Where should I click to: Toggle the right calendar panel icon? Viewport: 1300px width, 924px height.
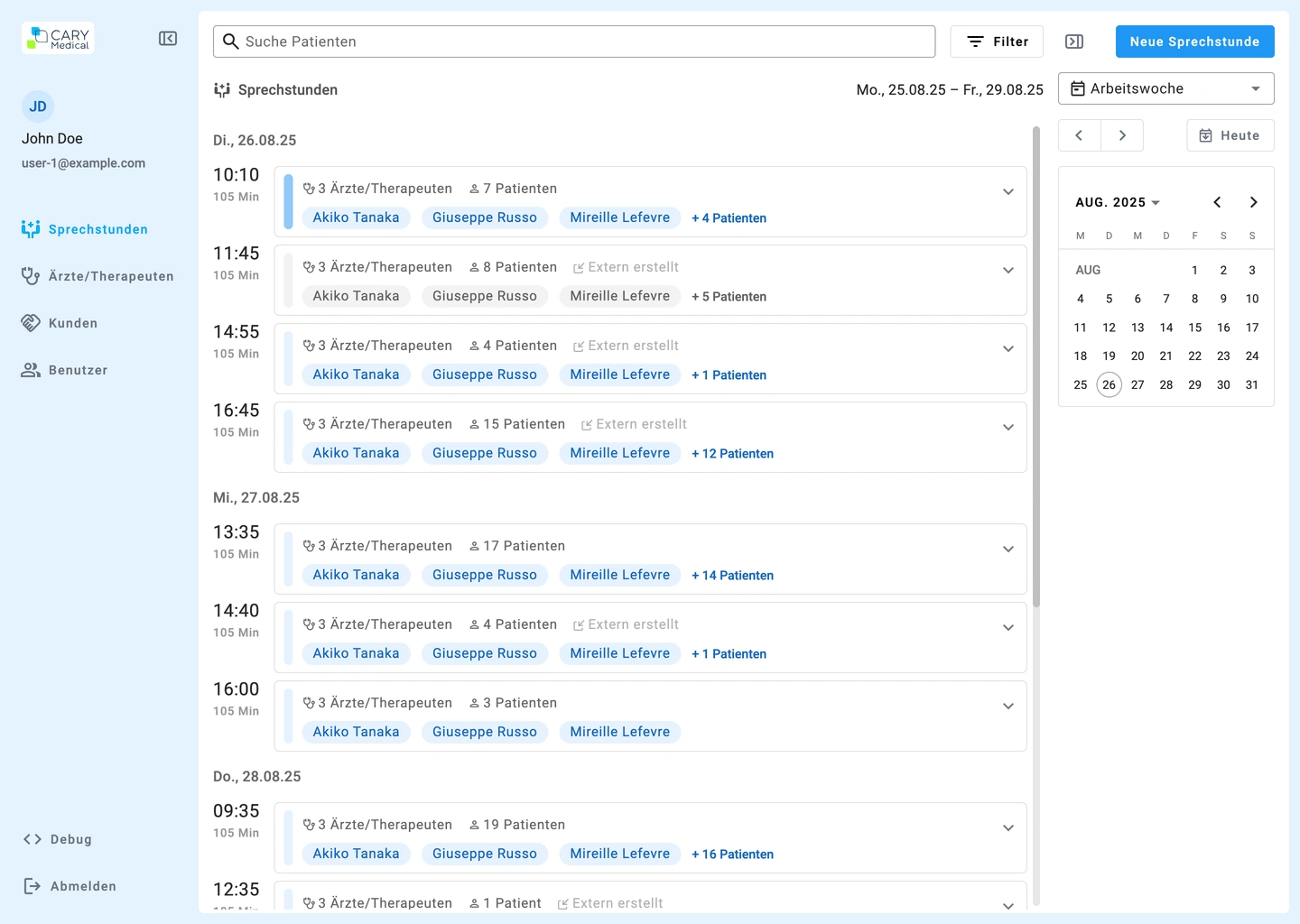point(1074,42)
